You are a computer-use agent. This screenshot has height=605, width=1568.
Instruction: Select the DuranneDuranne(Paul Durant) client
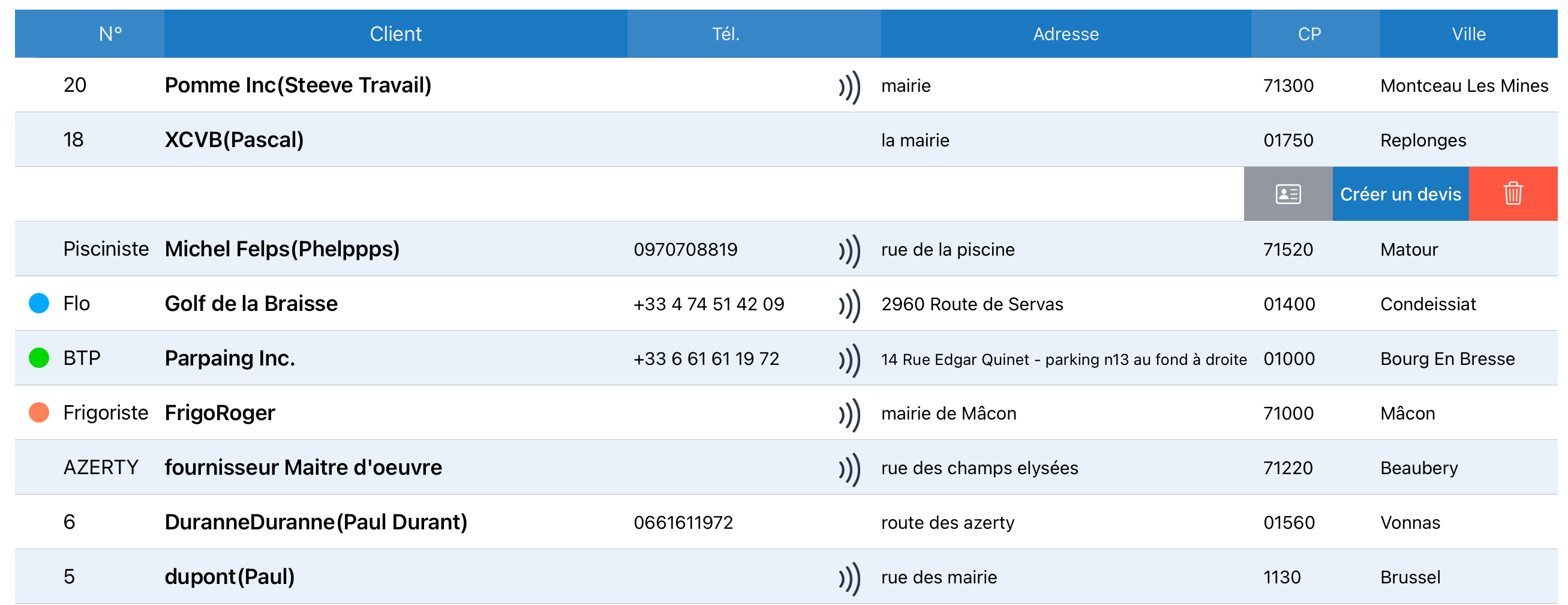(x=316, y=522)
